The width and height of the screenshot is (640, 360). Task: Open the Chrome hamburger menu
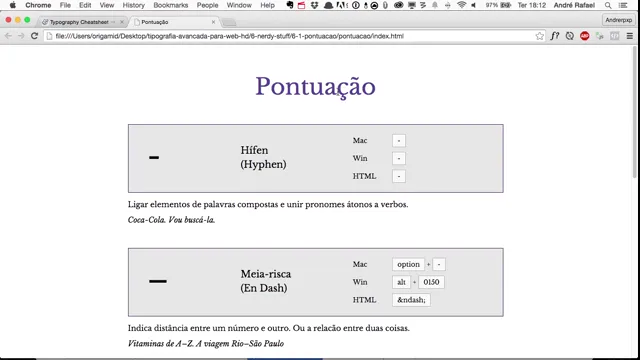point(630,36)
